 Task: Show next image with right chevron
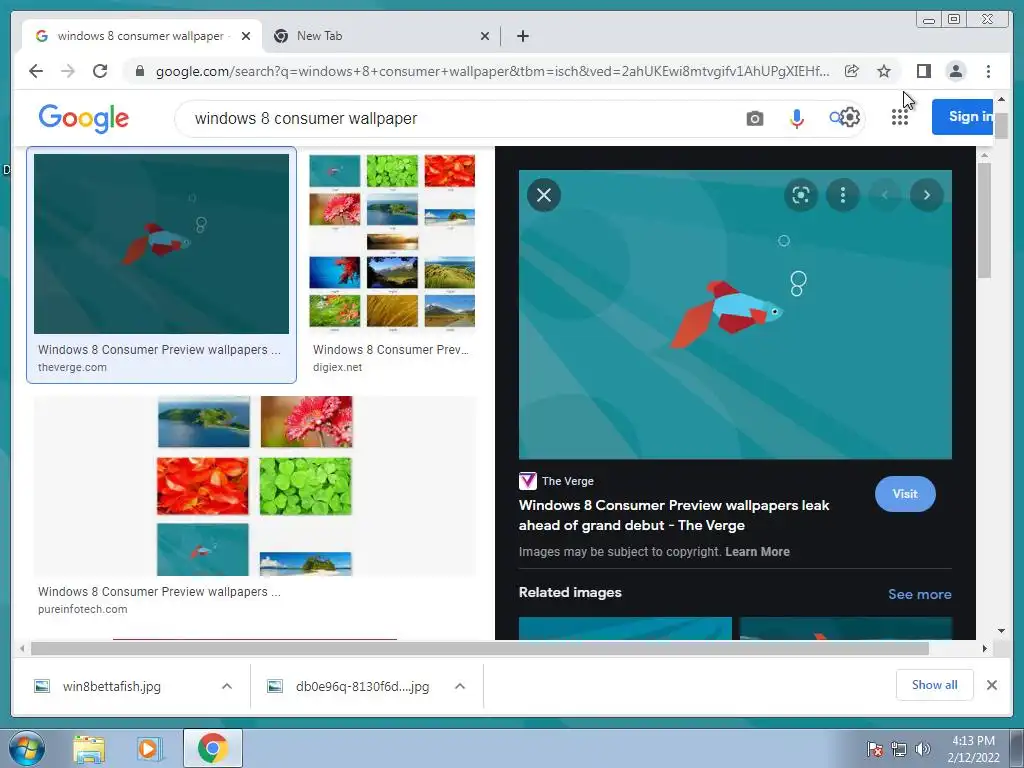click(926, 195)
